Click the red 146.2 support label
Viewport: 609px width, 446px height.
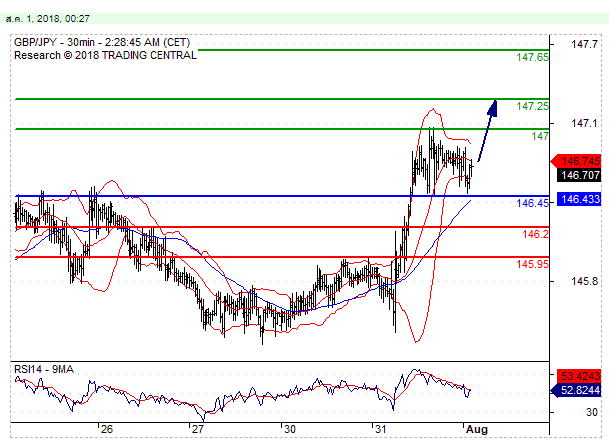[x=535, y=234]
